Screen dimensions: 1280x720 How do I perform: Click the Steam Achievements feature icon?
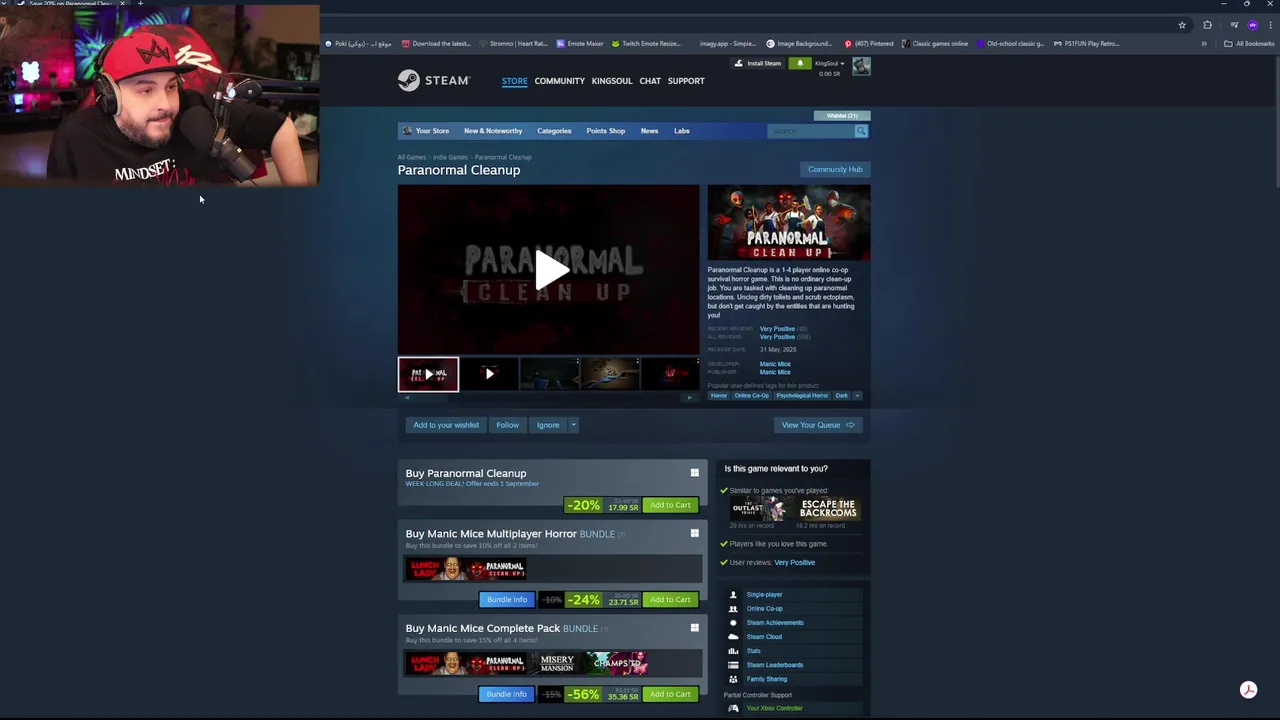tap(733, 623)
